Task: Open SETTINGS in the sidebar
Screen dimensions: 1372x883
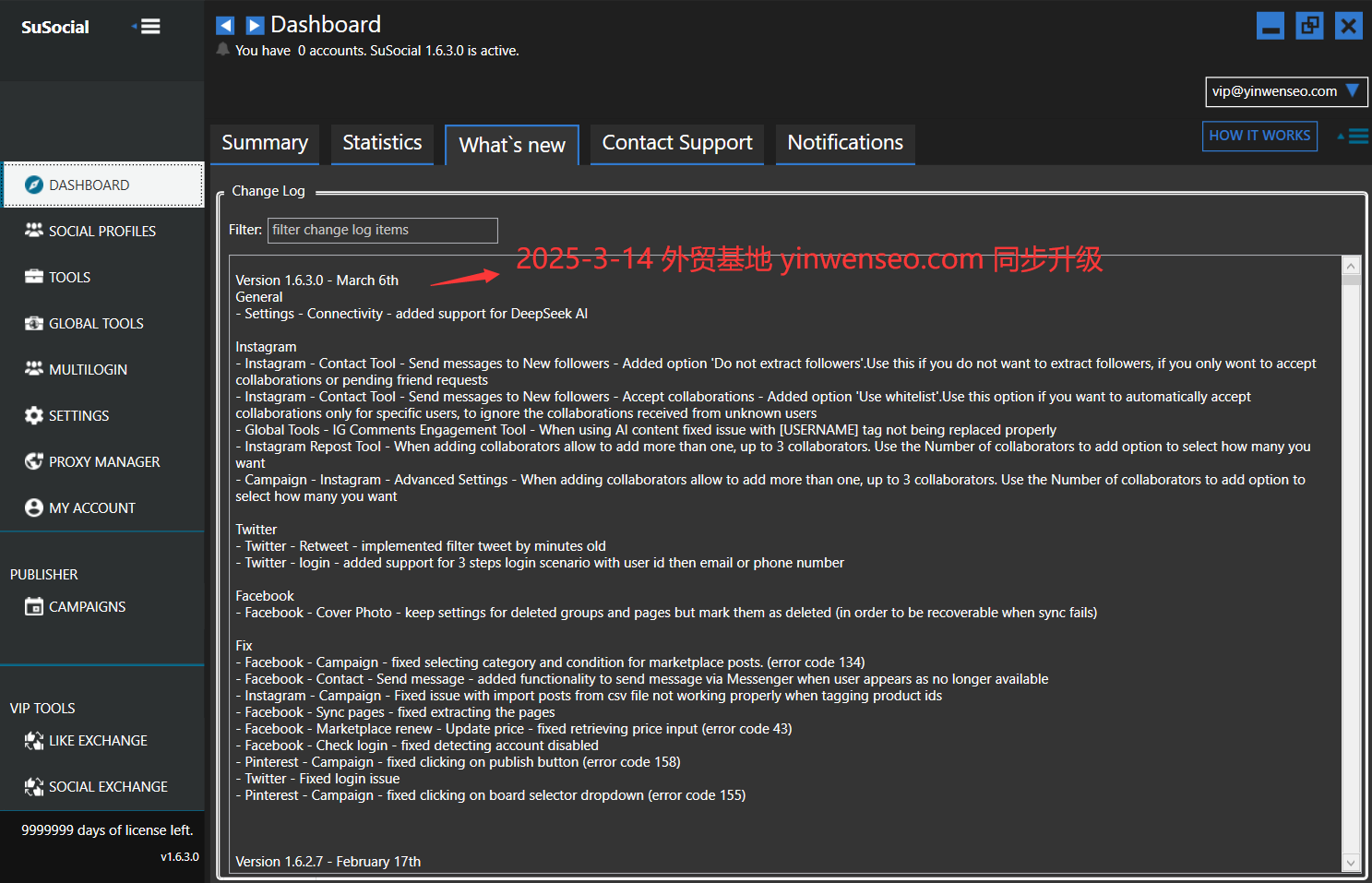Action: coord(103,415)
